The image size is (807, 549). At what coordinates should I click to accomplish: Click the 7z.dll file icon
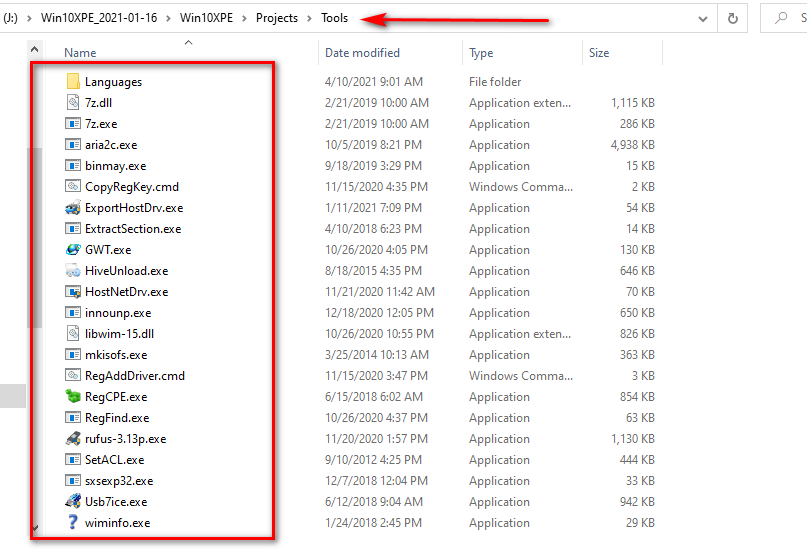coord(73,102)
